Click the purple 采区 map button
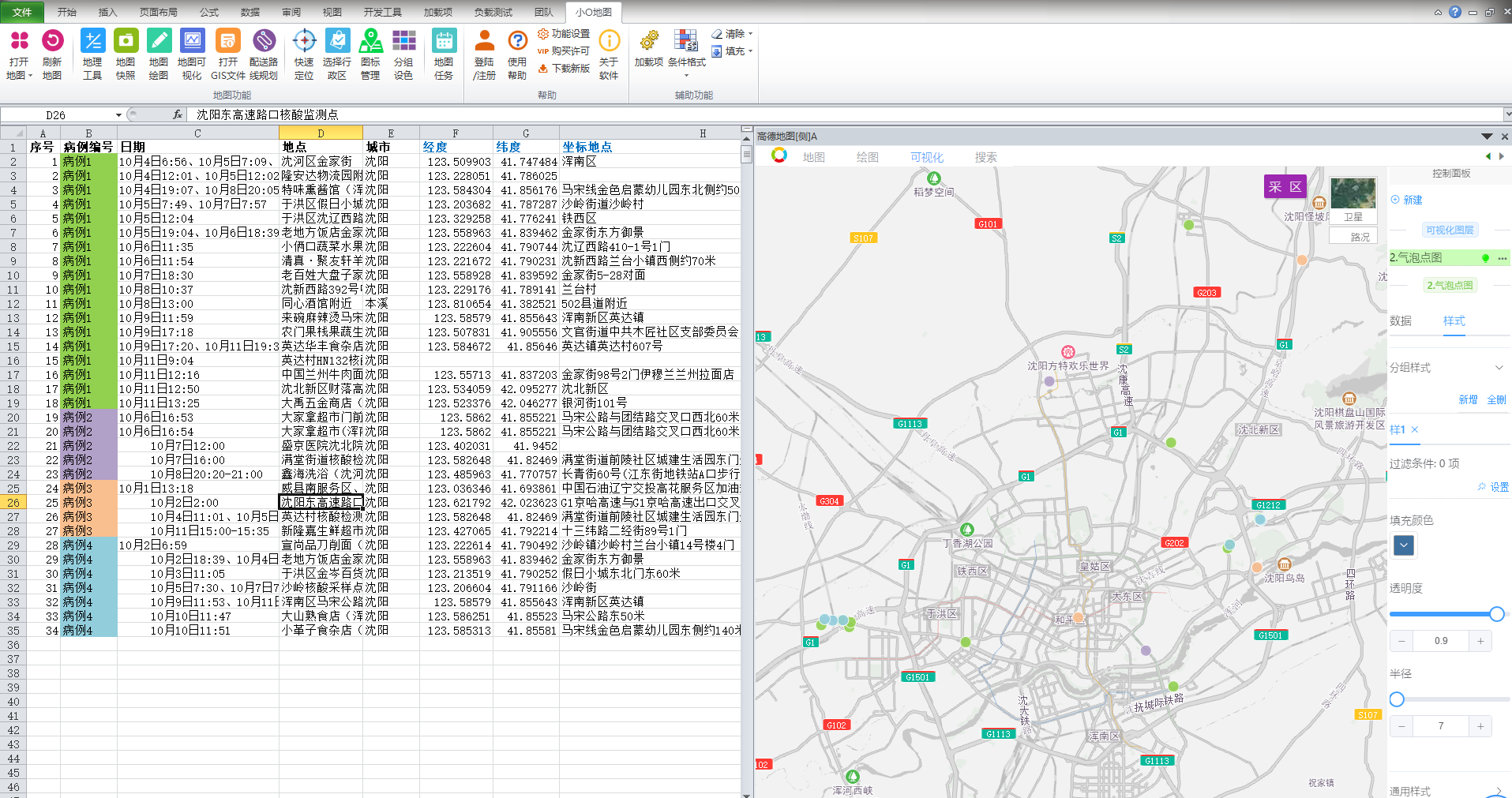 pyautogui.click(x=1285, y=187)
